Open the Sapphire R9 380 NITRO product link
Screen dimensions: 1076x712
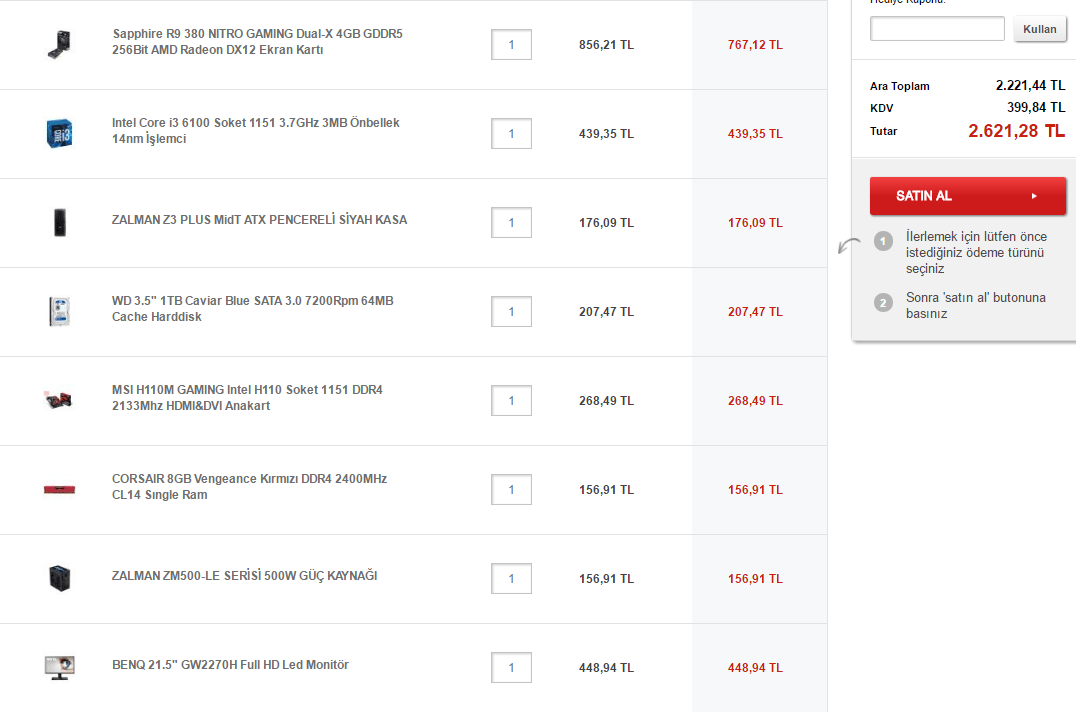click(257, 42)
